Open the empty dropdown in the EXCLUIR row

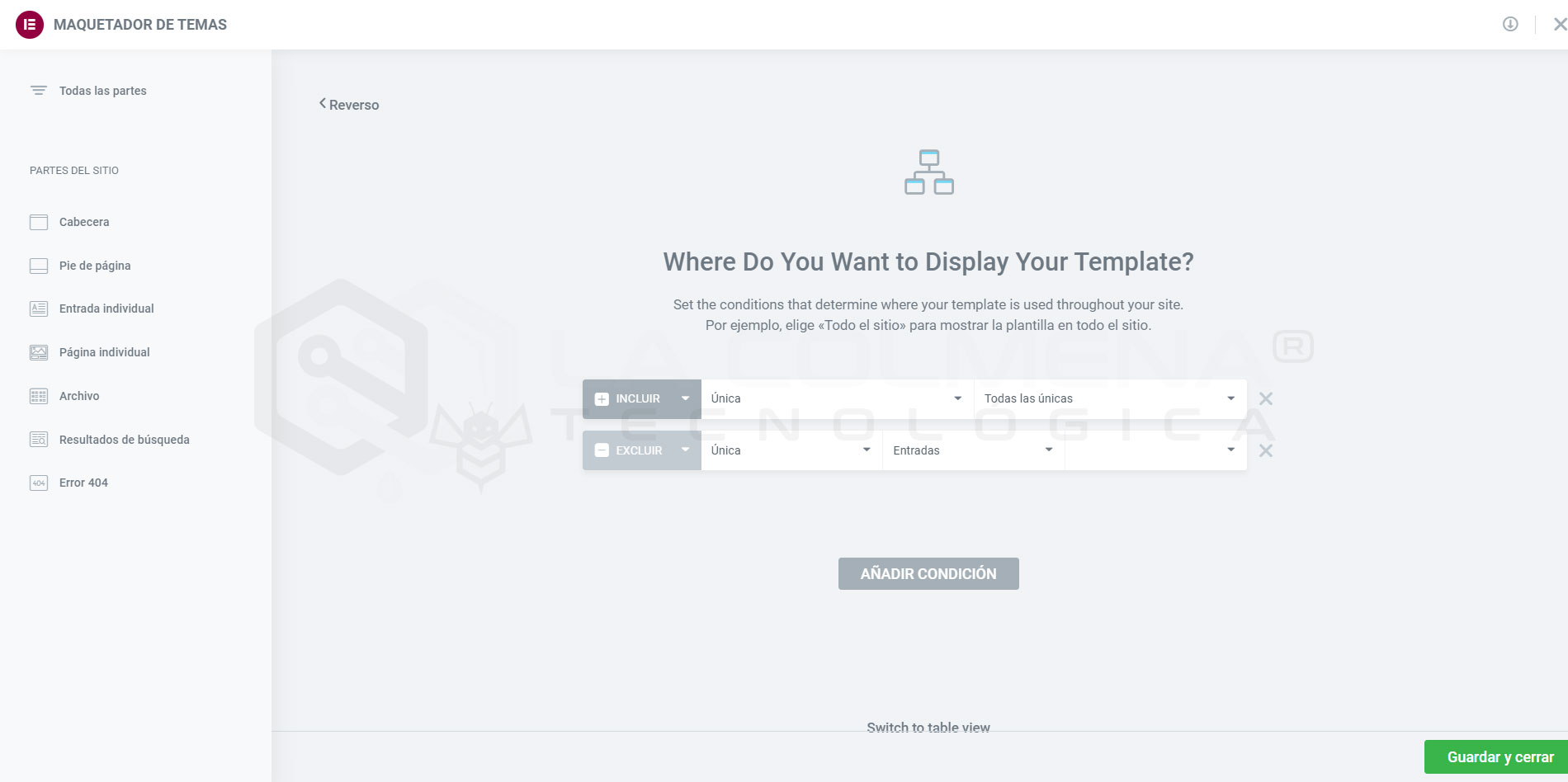coord(1155,451)
